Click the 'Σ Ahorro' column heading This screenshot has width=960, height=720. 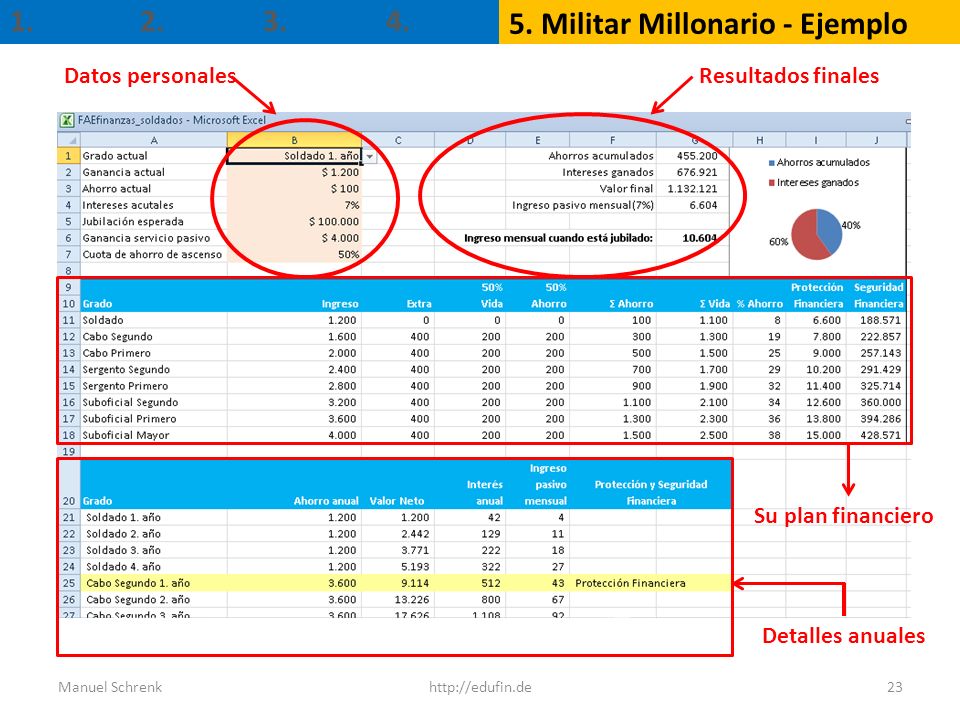(x=631, y=304)
